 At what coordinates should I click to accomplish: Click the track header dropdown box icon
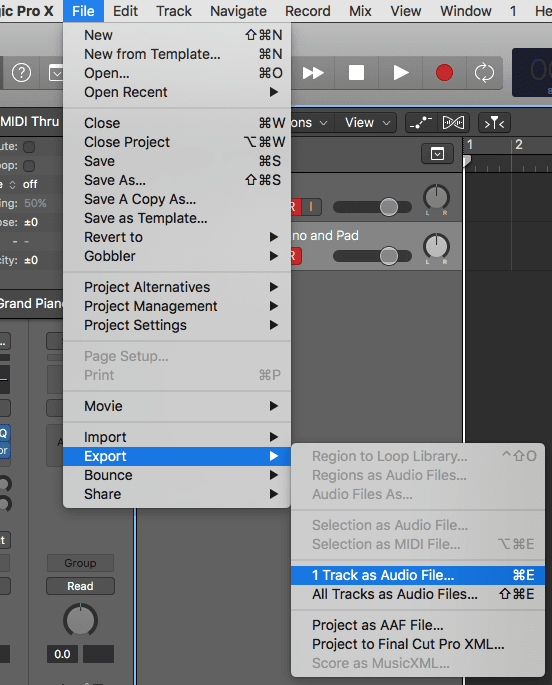click(437, 154)
